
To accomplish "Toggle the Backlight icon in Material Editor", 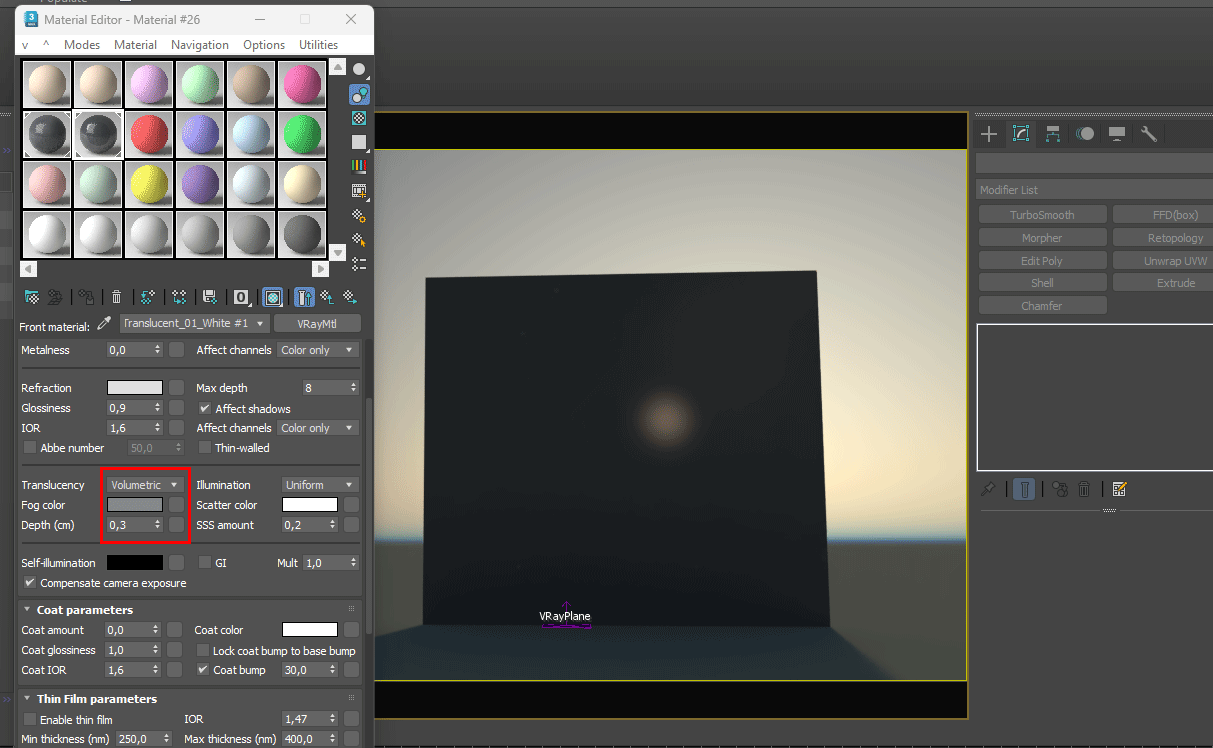I will 359,95.
